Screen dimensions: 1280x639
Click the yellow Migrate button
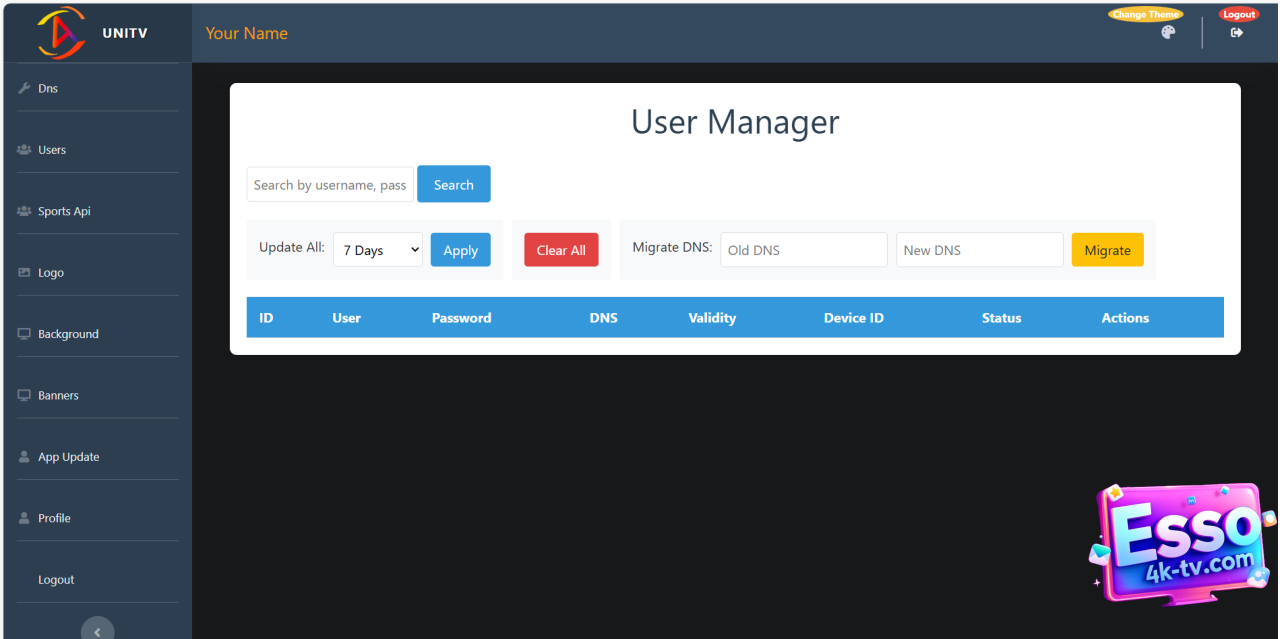(1107, 250)
